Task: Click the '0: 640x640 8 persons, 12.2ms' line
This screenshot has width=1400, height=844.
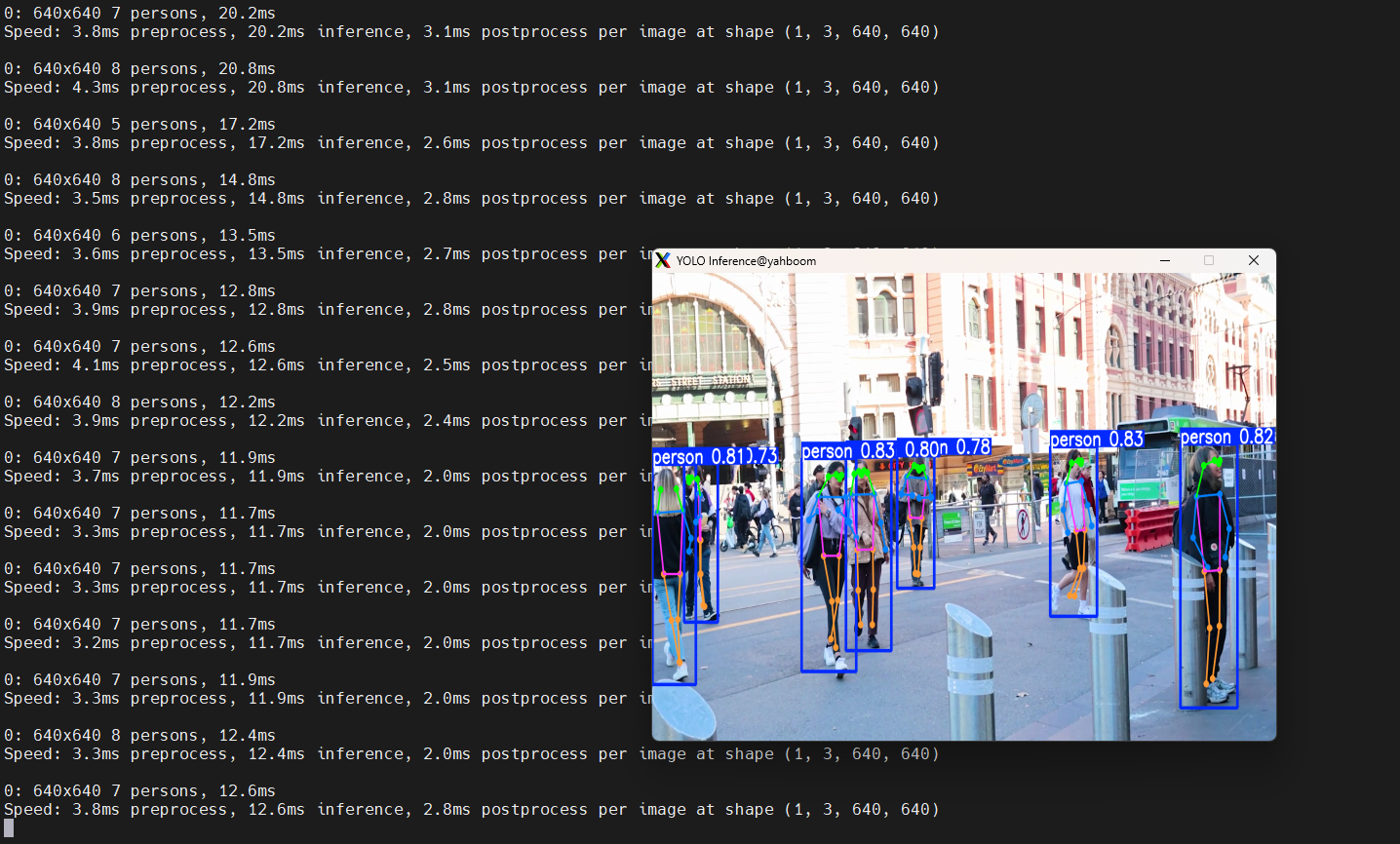Action: (139, 403)
